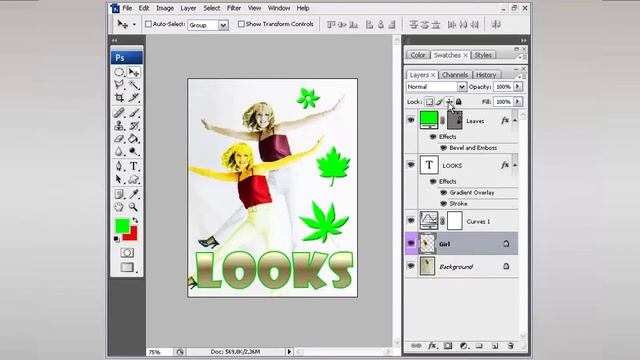640x360 pixels.
Task: Switch to the History tab
Action: point(486,75)
